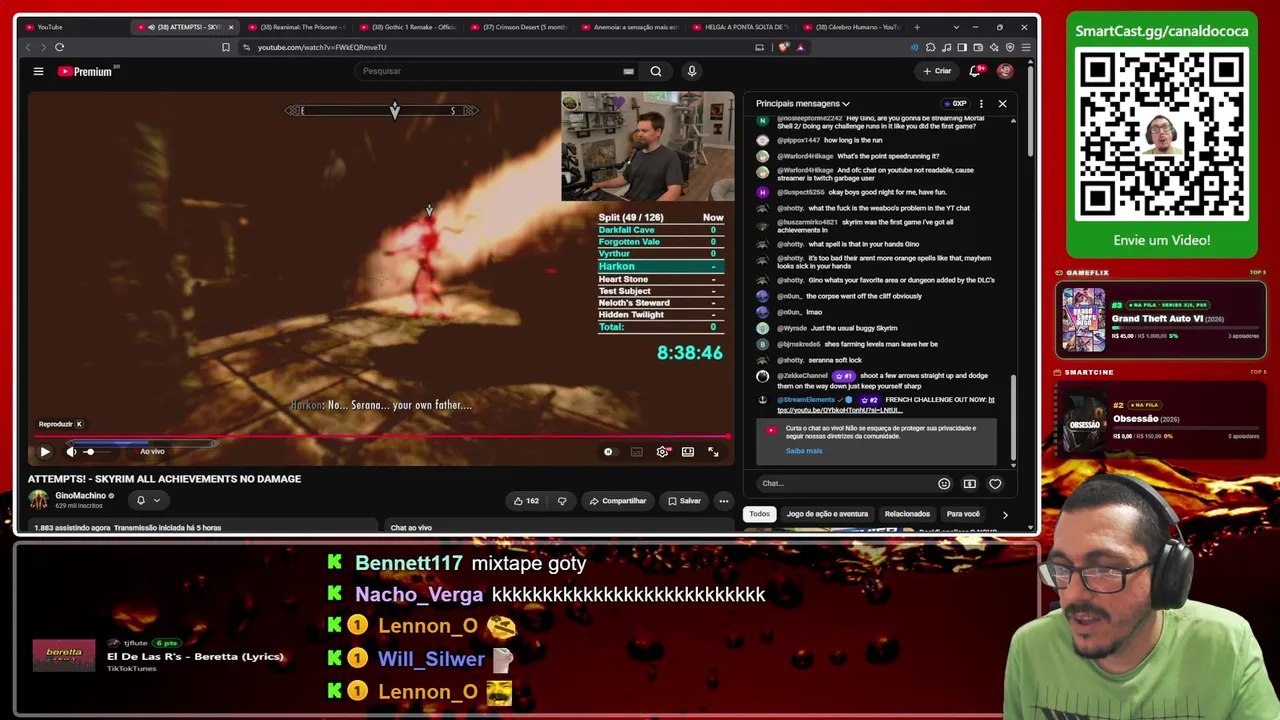Switch to the HELGA: A PONTA SOLTA tab

point(739,27)
